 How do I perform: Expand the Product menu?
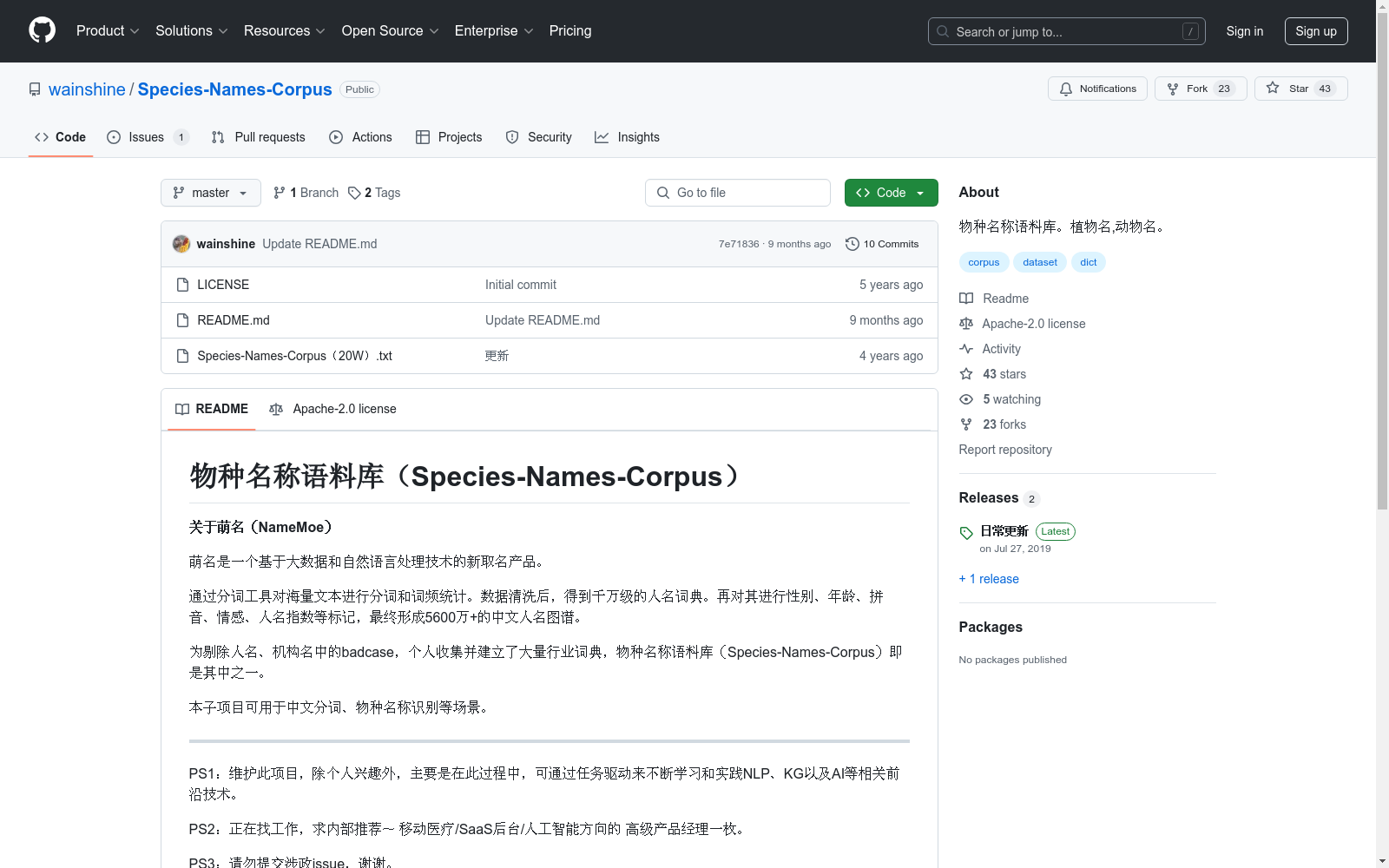108,30
